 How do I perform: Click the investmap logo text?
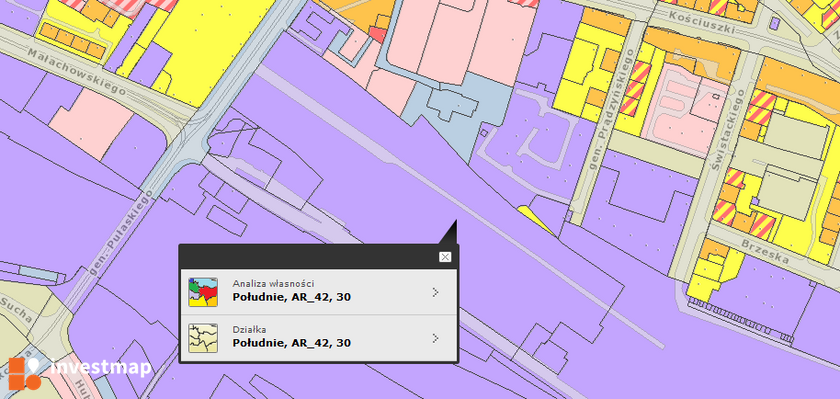101,368
